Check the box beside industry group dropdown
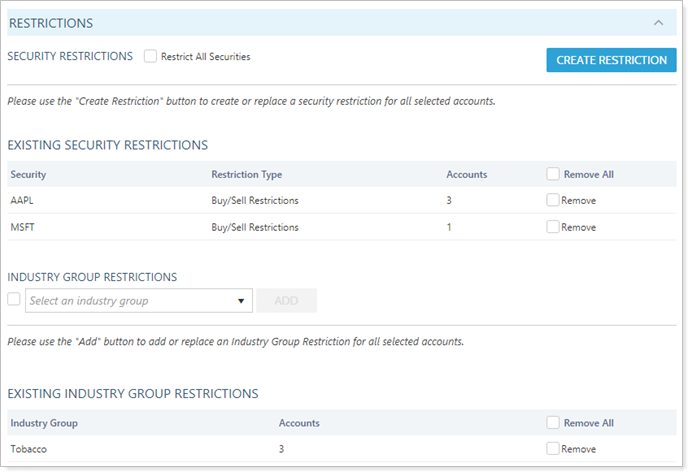 [14, 299]
